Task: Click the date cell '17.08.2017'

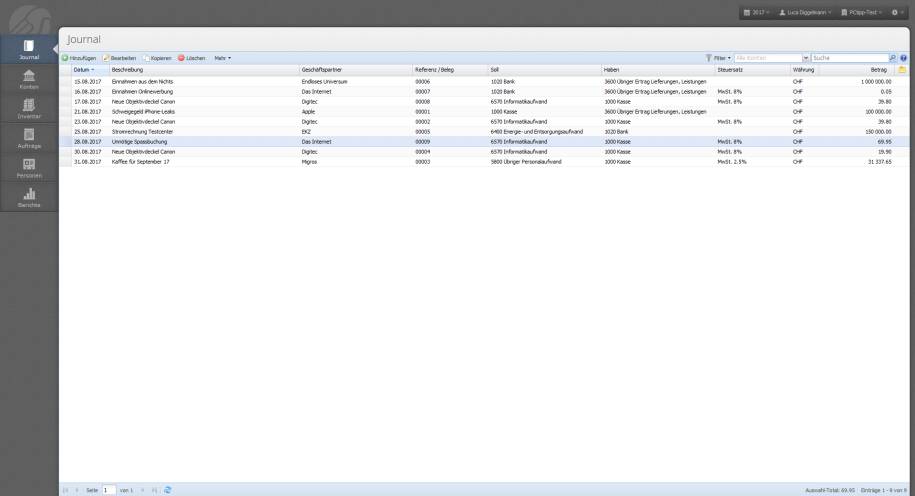Action: [88, 102]
